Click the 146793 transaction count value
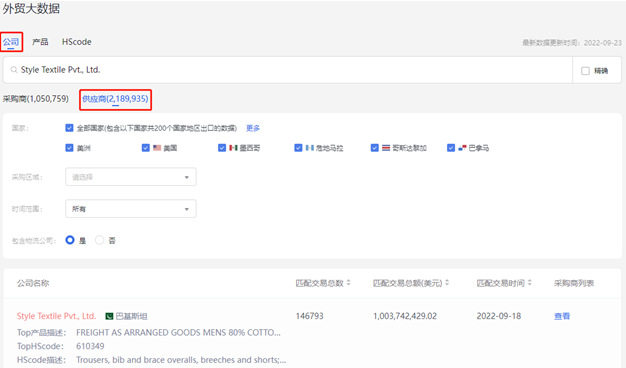This screenshot has width=626, height=368. 309,316
